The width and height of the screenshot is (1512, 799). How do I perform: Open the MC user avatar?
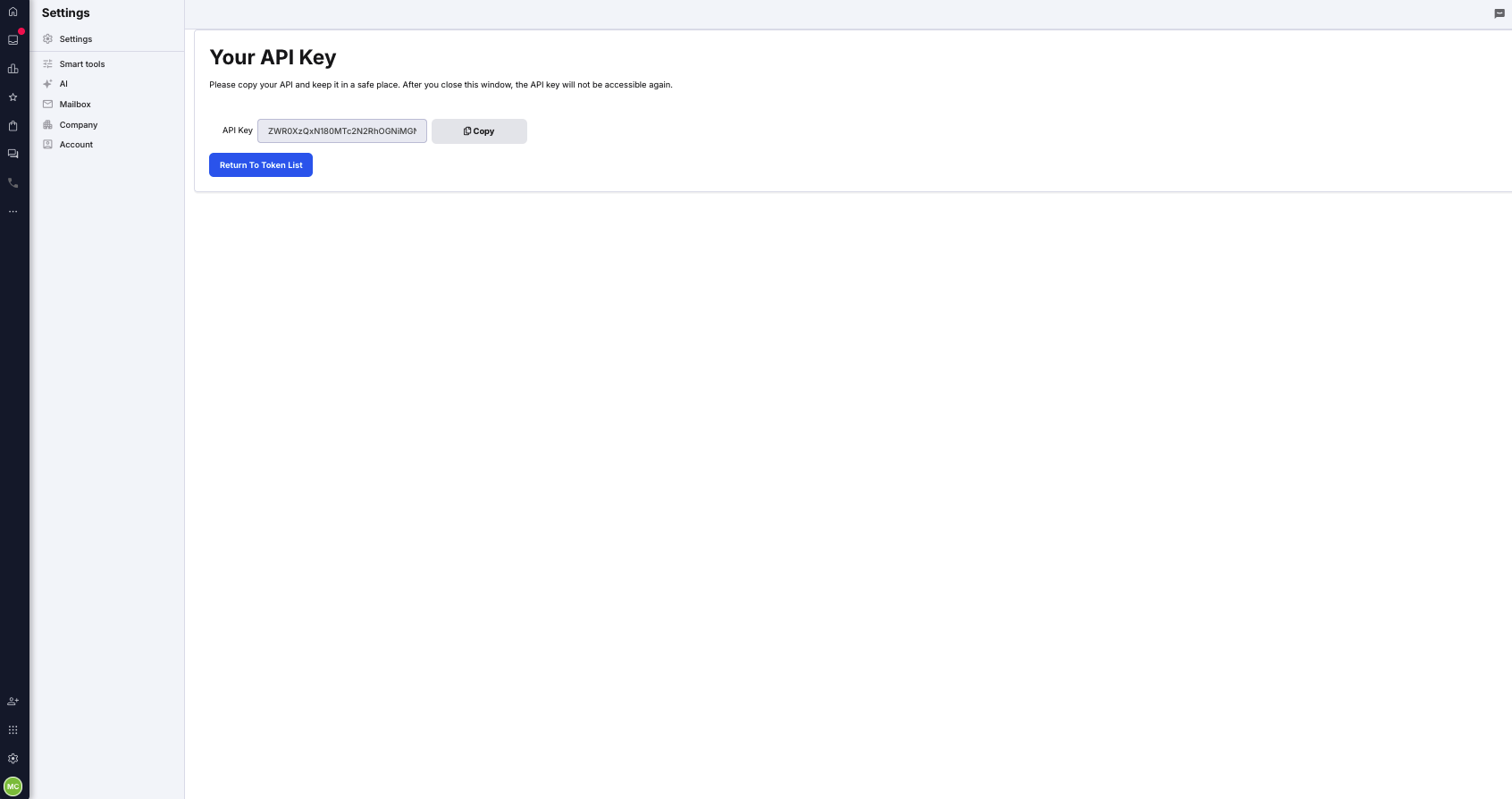[x=13, y=786]
